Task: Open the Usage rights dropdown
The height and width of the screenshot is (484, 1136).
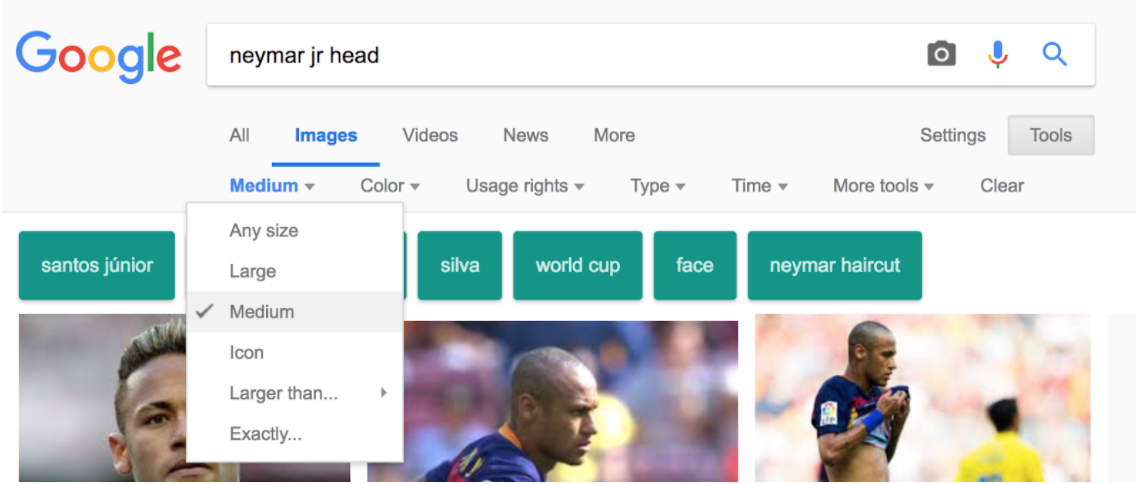Action: 525,186
